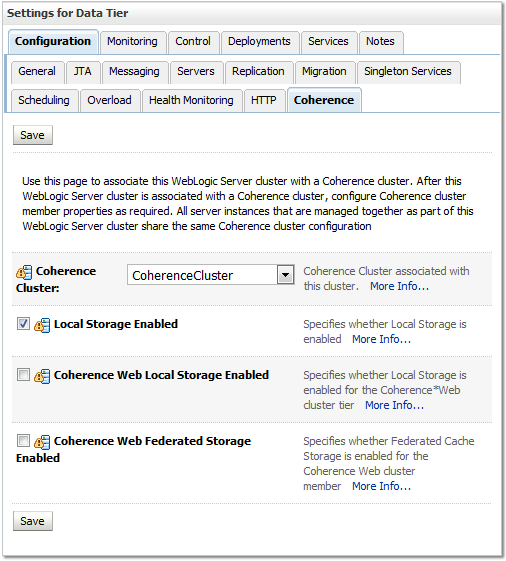Click the bottom Save button
The height and width of the screenshot is (561, 506).
tap(33, 521)
